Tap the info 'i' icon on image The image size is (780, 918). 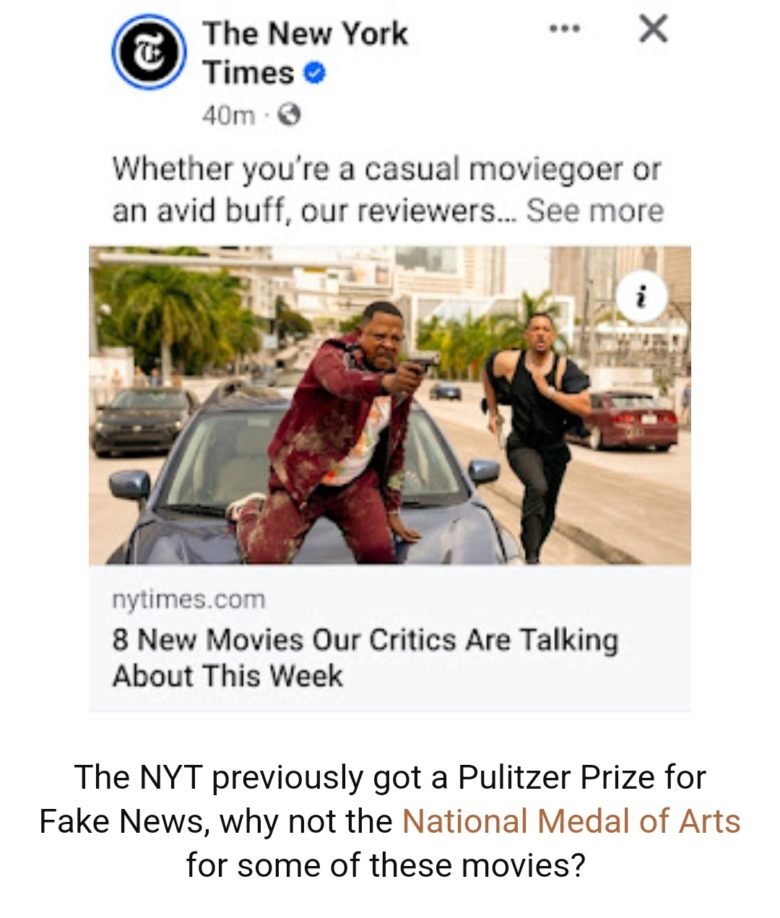(642, 298)
